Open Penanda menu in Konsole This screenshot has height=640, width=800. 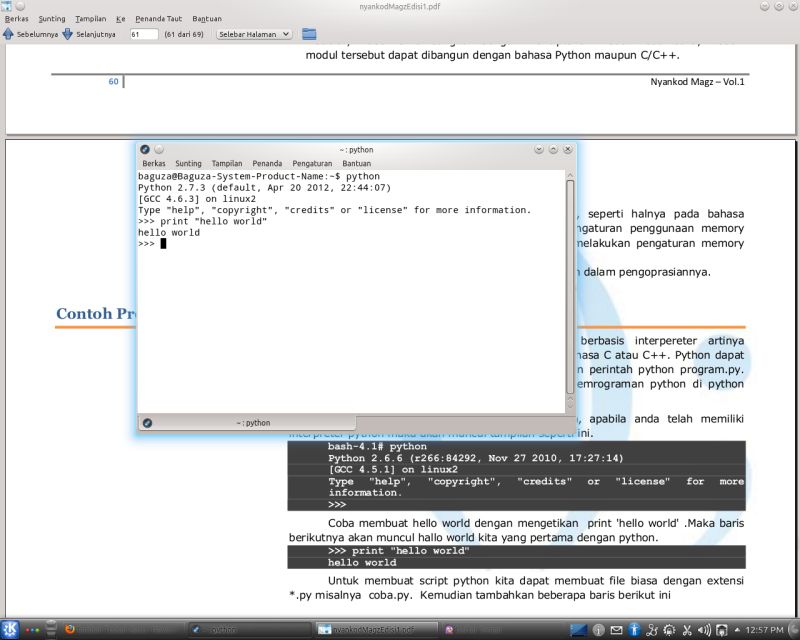point(267,163)
